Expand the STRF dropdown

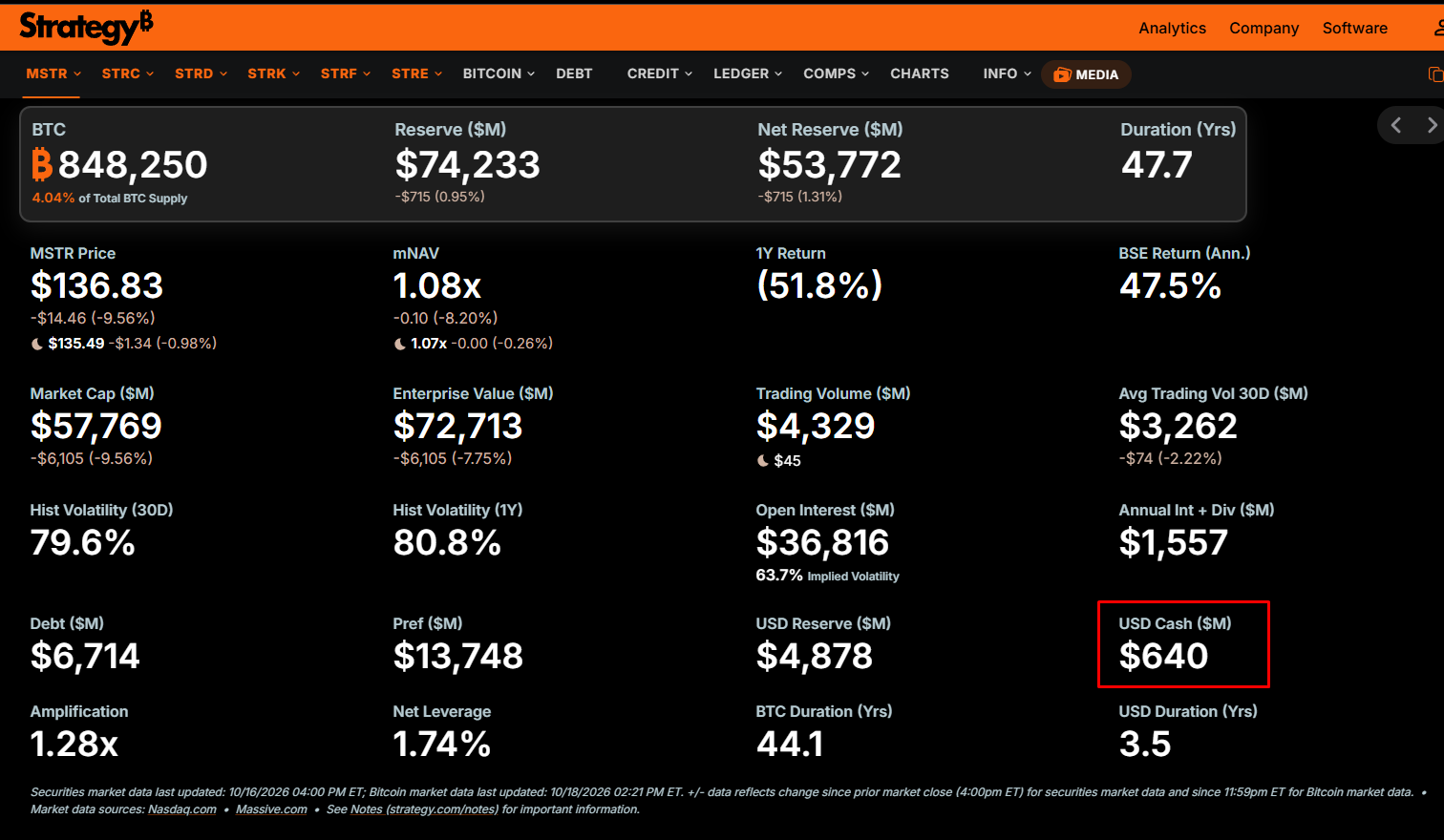click(346, 73)
